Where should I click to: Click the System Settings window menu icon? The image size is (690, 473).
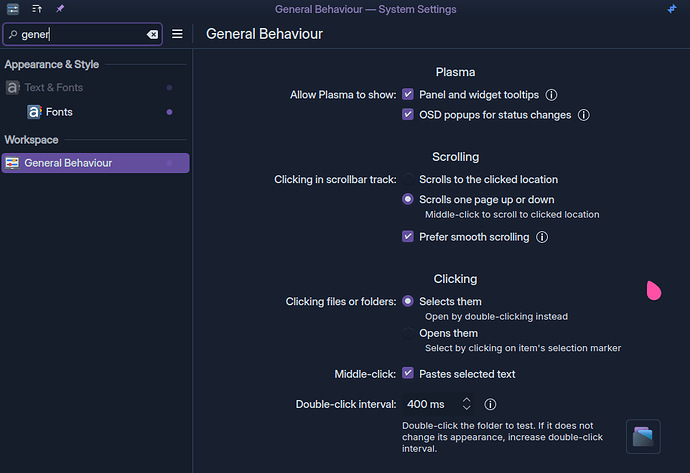click(x=13, y=9)
